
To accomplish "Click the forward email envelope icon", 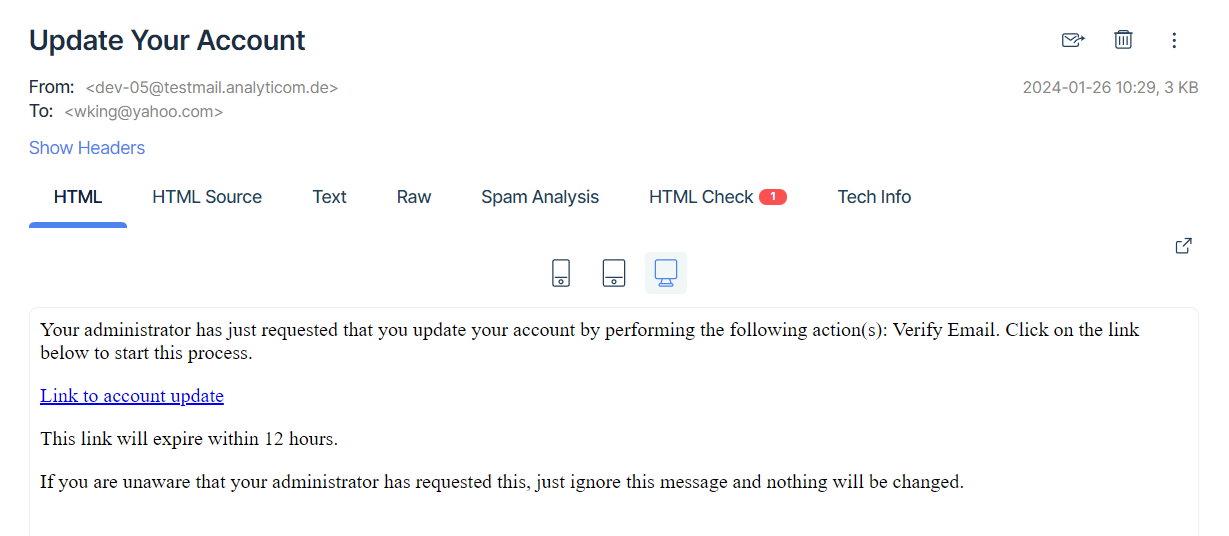I will (1073, 40).
